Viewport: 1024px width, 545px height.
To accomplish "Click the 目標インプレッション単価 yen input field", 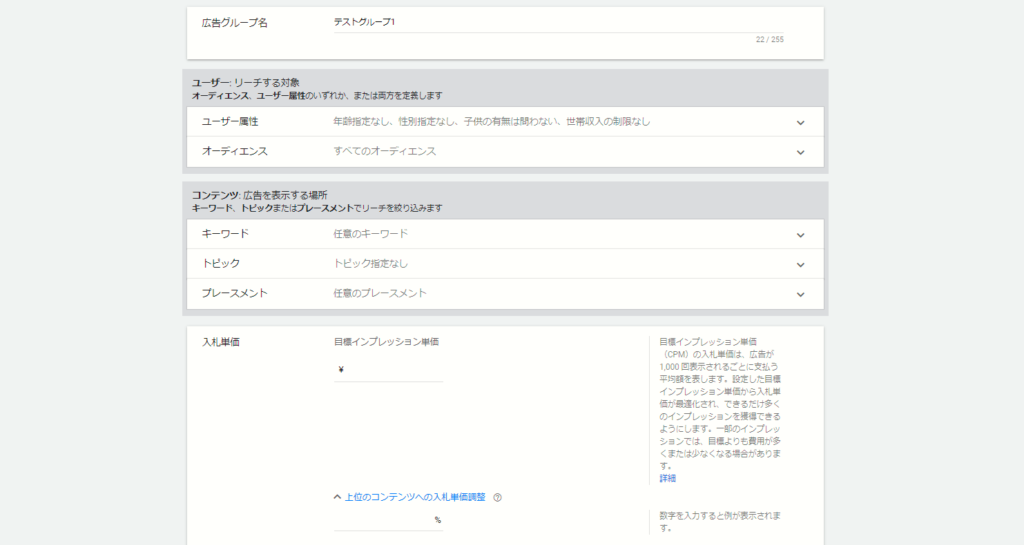I will click(388, 370).
